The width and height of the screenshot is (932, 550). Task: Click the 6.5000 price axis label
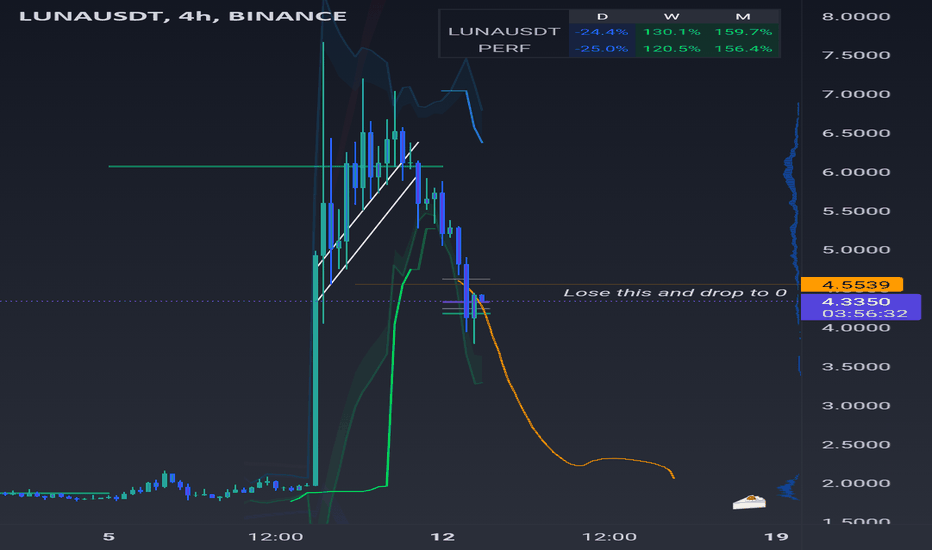coord(856,133)
